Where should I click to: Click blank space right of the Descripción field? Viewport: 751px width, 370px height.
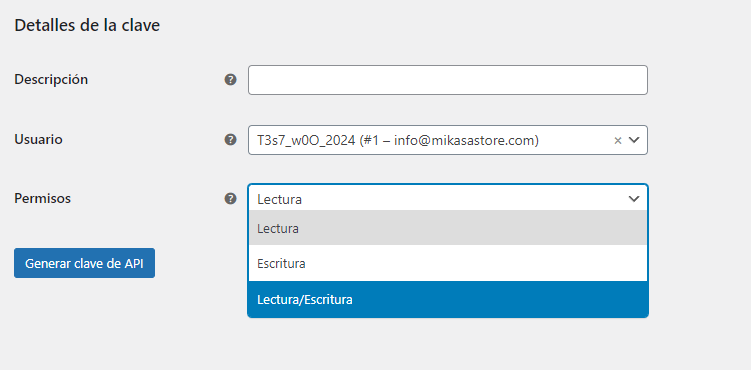[699, 80]
